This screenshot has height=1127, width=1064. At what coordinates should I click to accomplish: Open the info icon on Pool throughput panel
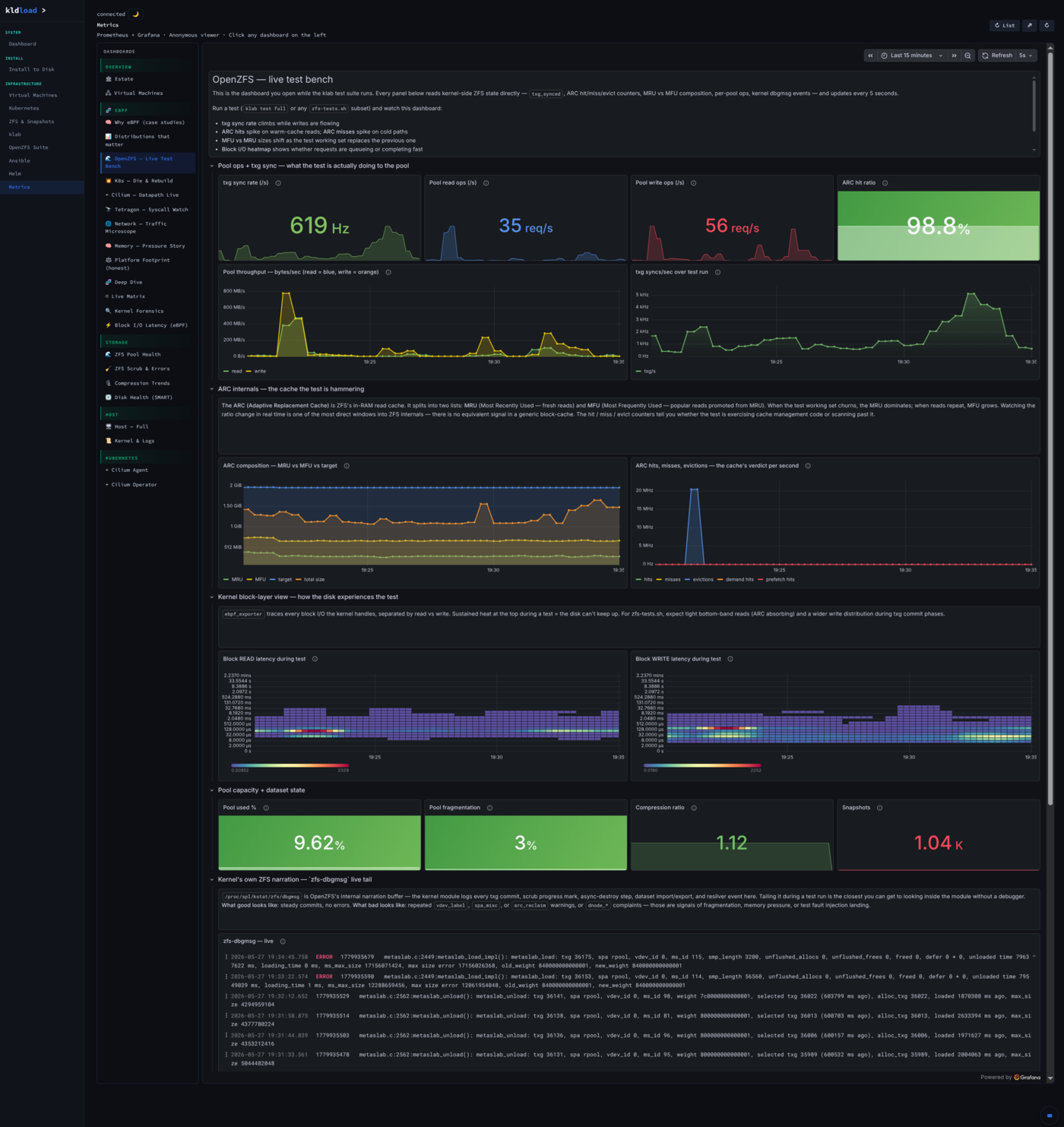pos(388,272)
